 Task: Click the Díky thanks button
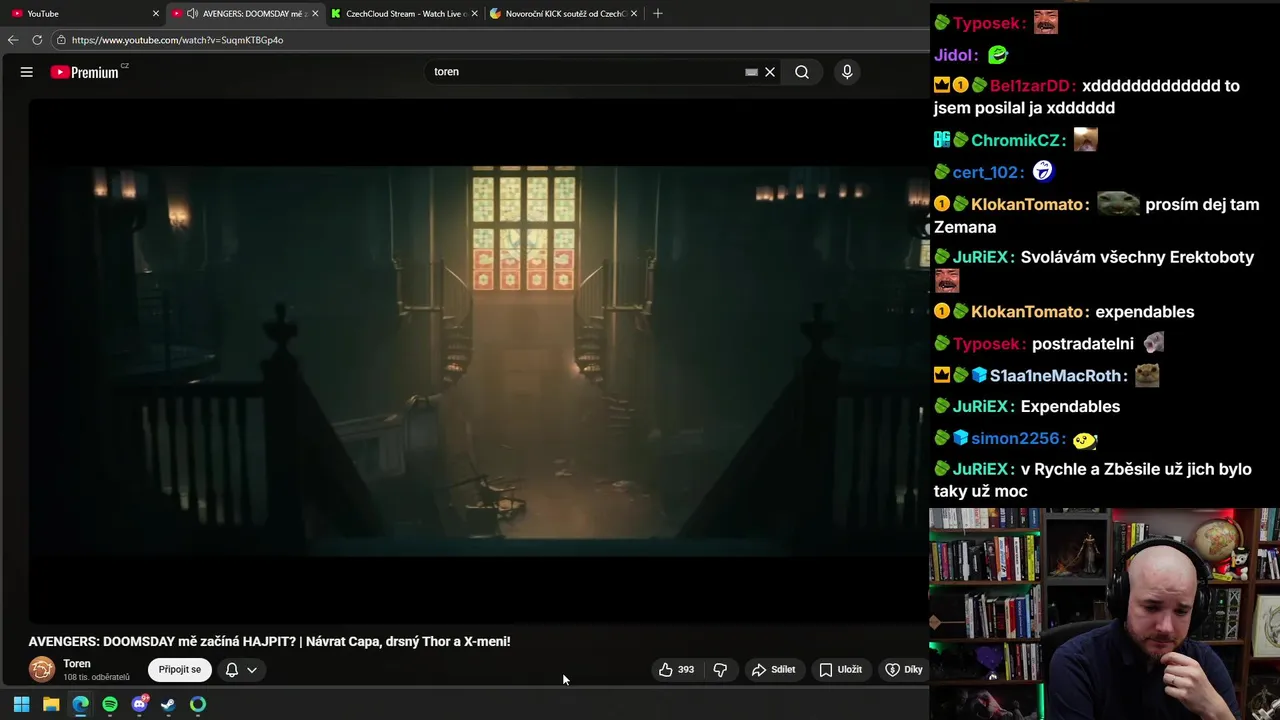click(x=903, y=670)
